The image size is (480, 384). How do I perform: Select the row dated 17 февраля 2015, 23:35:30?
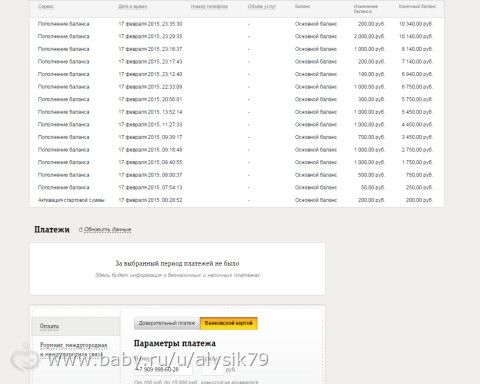pos(237,24)
